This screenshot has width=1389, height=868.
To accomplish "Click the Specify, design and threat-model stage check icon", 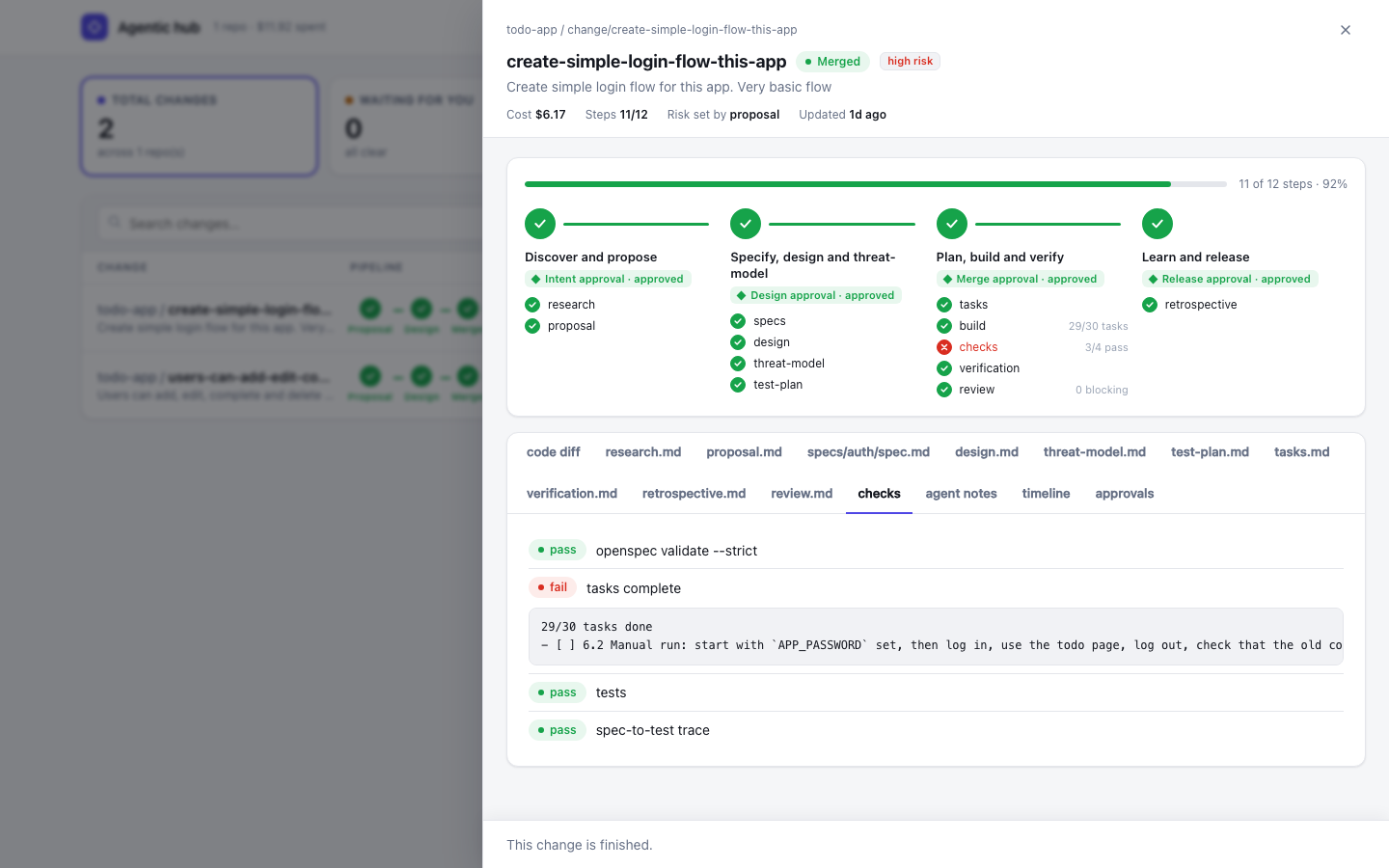I will 746,224.
